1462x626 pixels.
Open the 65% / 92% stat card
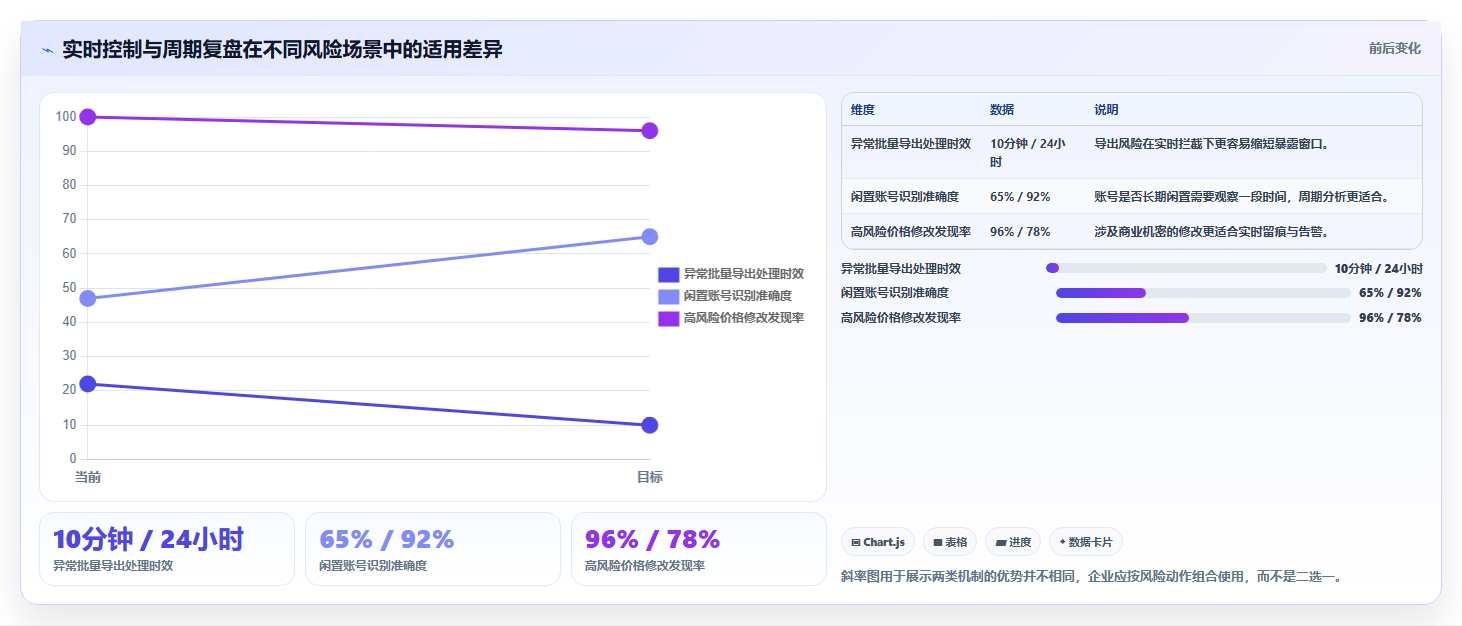pyautogui.click(x=433, y=549)
